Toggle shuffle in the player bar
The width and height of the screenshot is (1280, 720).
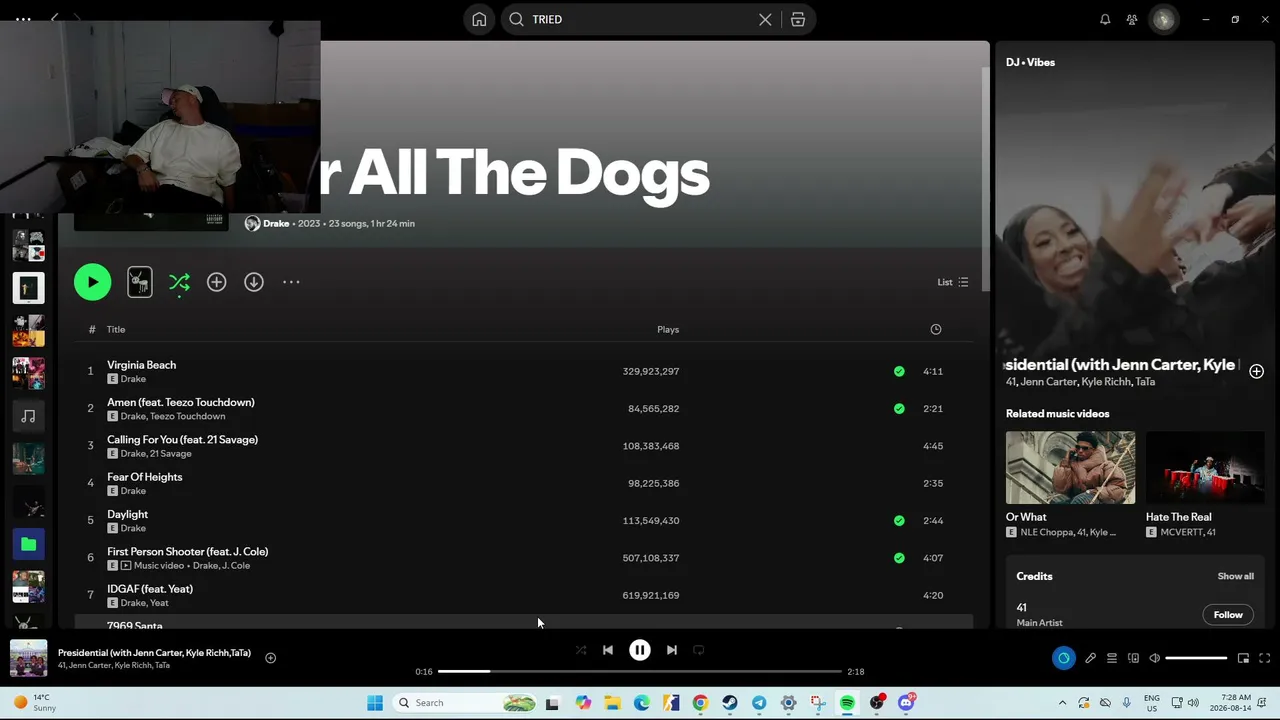(x=581, y=650)
